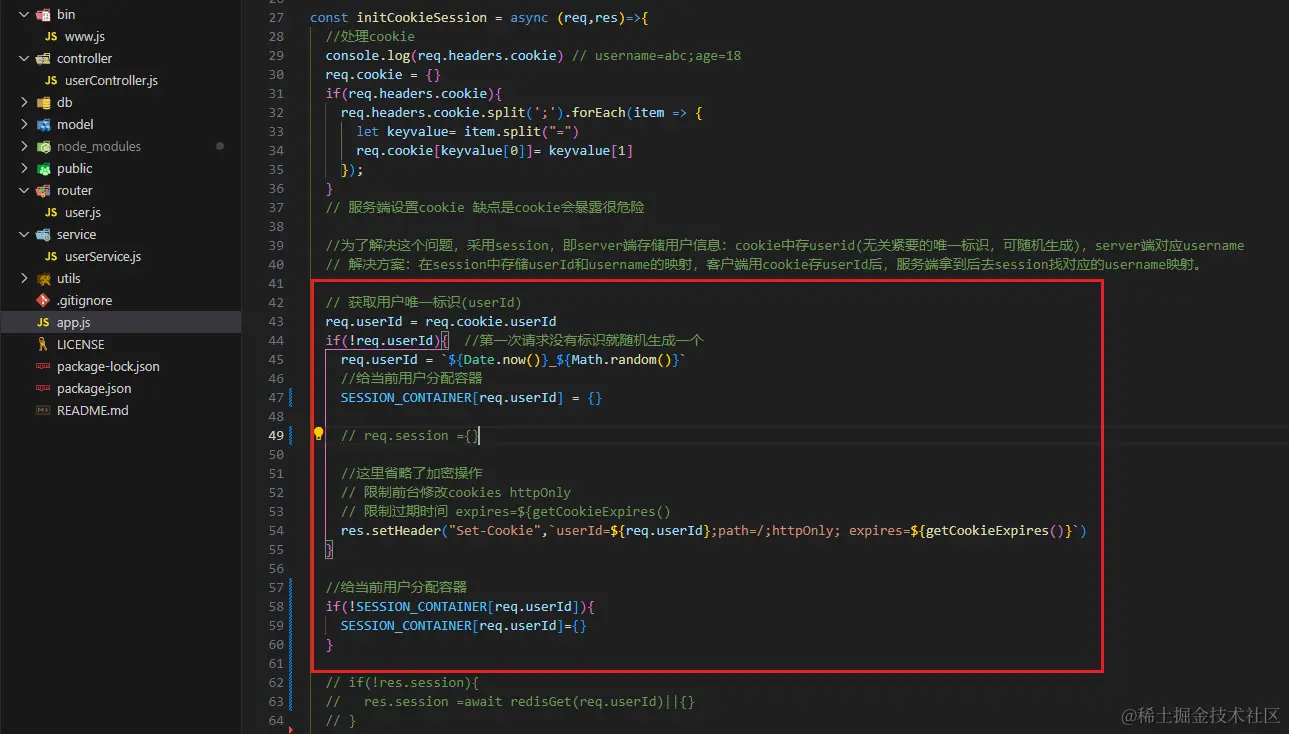Click "Math.random" on line 45
1289x734 pixels.
click(614, 359)
